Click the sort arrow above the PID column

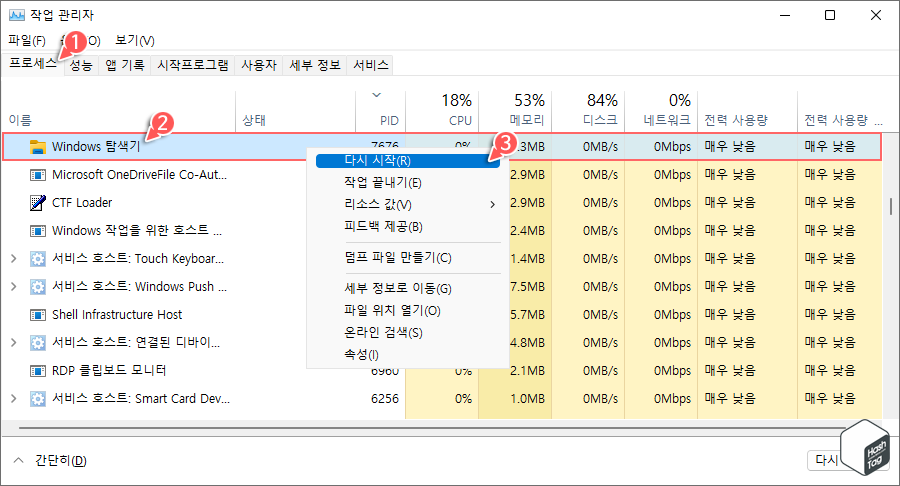[x=377, y=95]
